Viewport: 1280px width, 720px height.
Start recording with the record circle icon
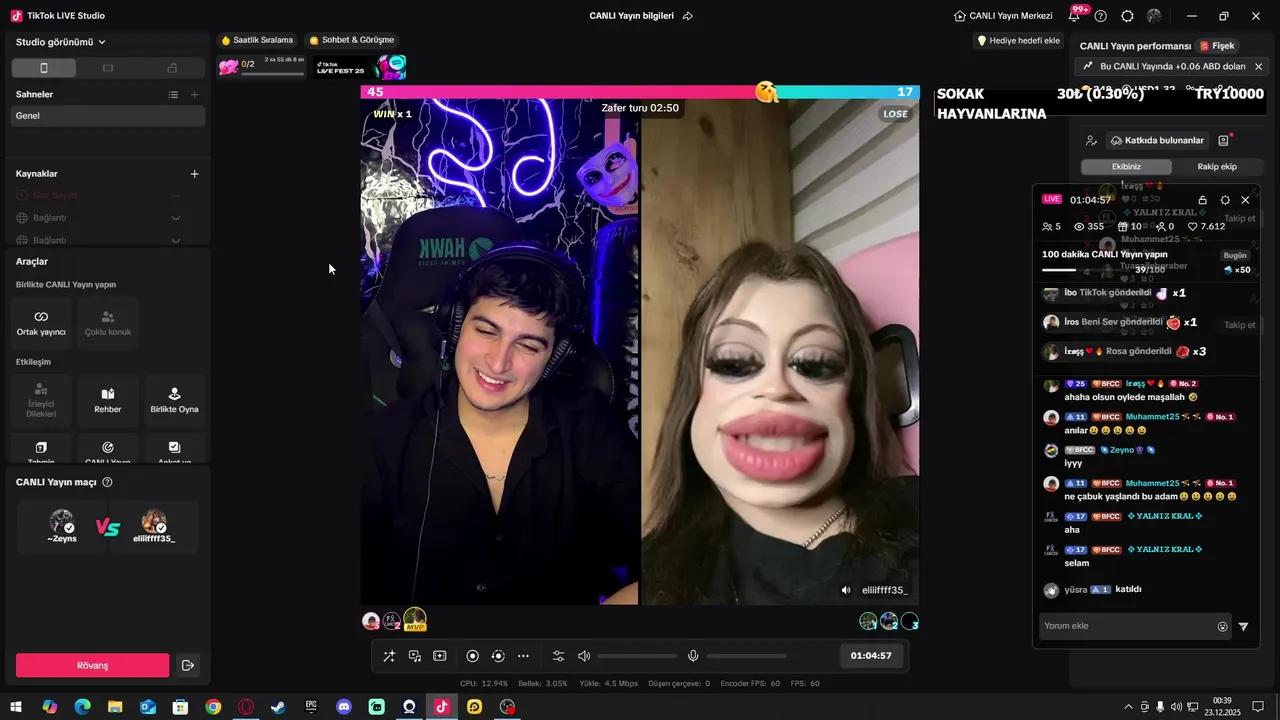(473, 656)
